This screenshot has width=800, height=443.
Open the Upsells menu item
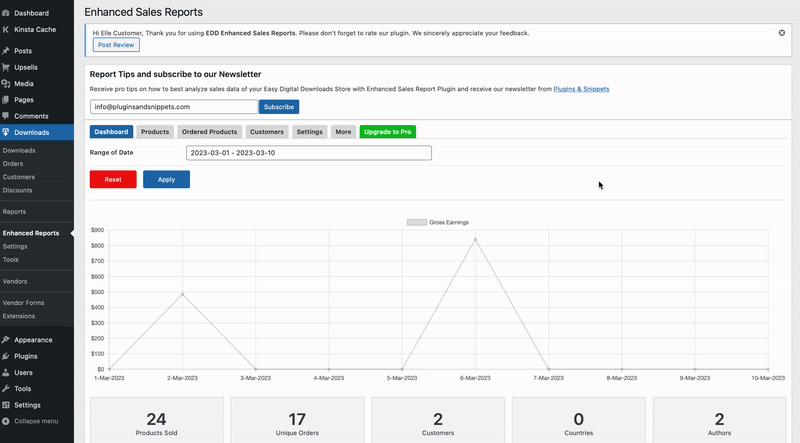pos(26,67)
